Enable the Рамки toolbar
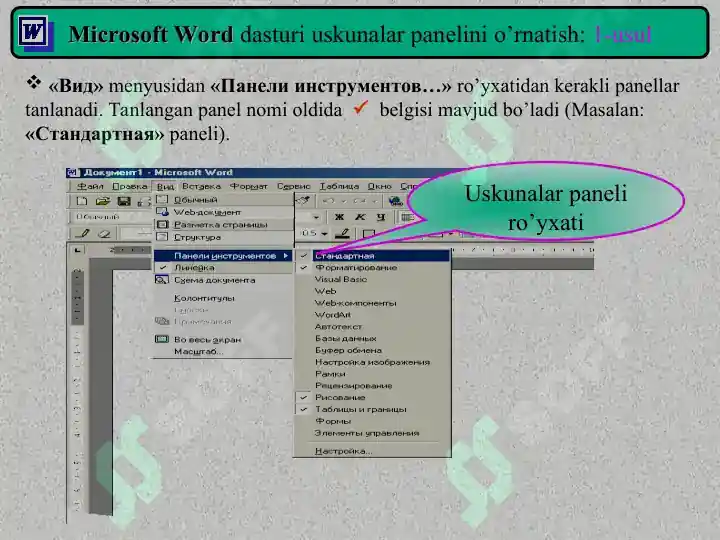The width and height of the screenshot is (720, 540). click(372, 374)
